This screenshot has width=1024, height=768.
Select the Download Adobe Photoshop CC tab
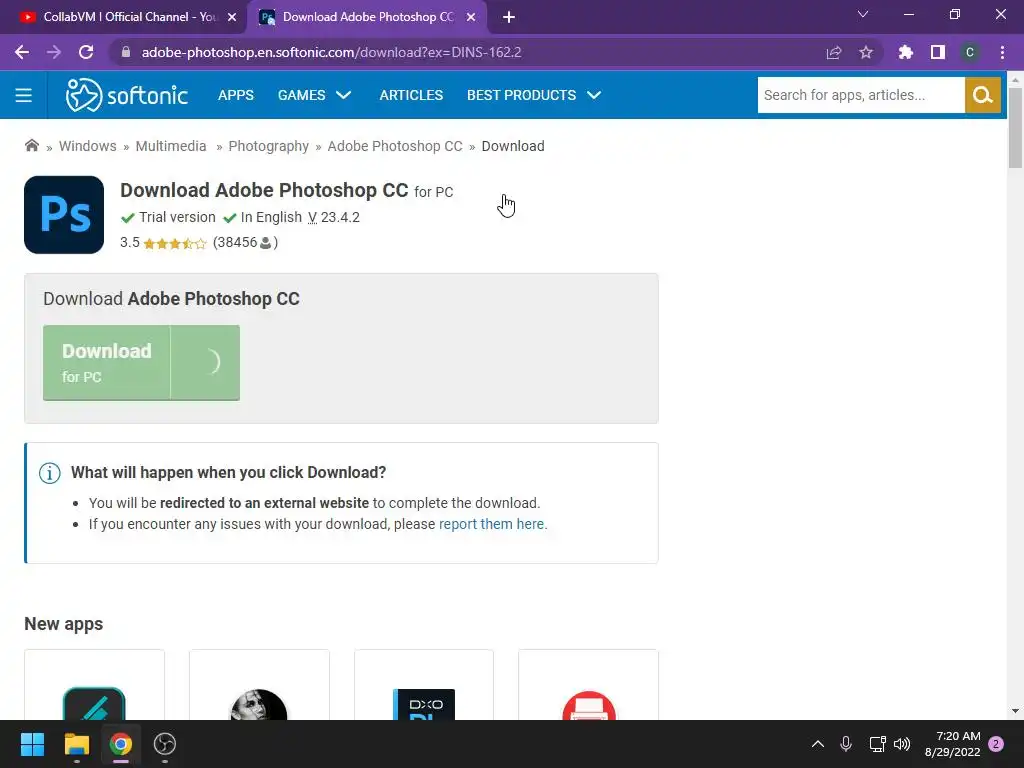pyautogui.click(x=367, y=17)
